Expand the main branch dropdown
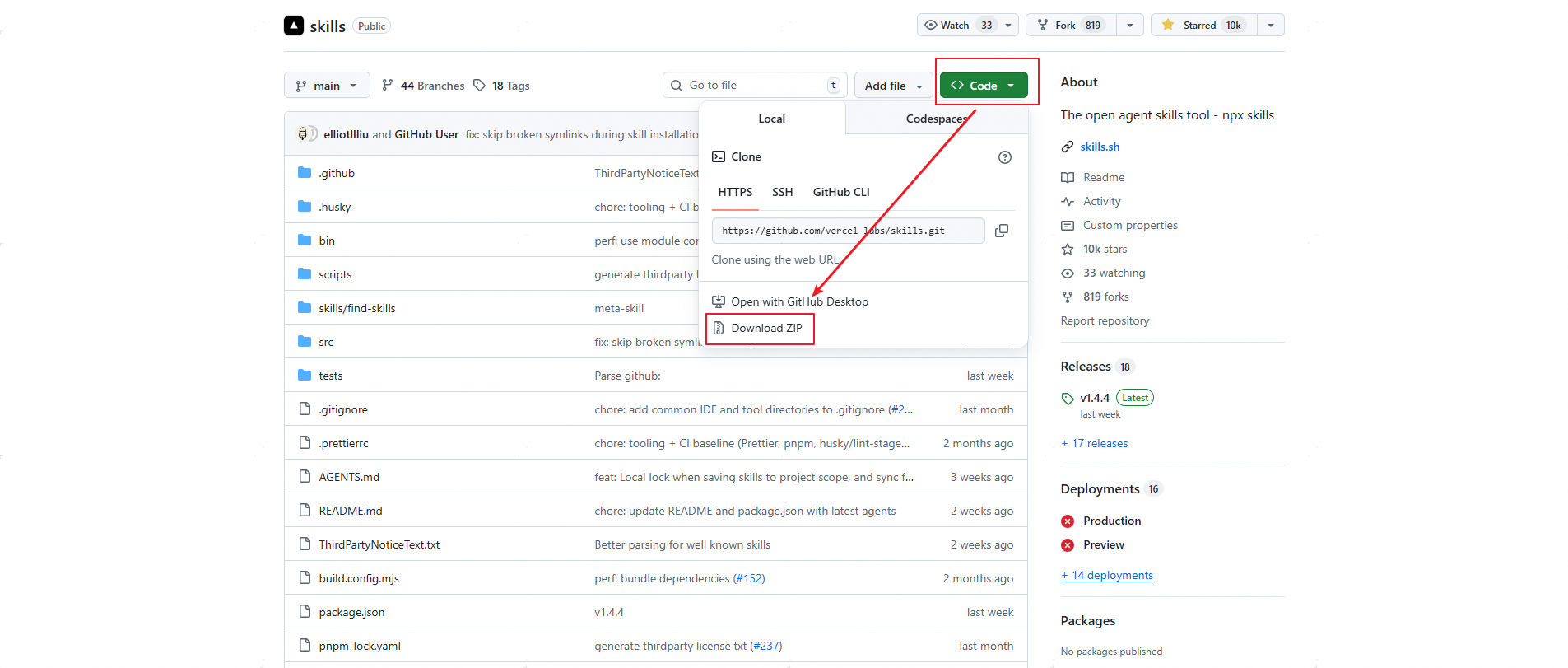 pyautogui.click(x=327, y=86)
